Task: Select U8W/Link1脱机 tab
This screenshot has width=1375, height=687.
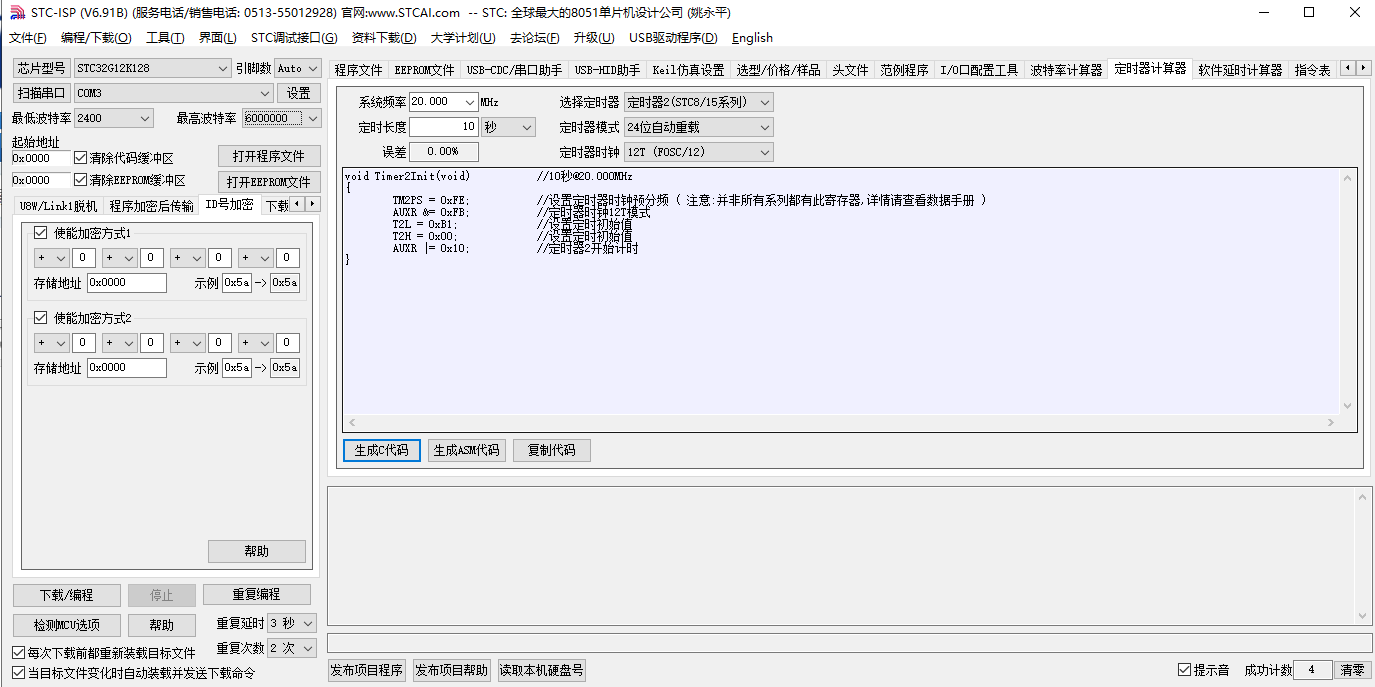Action: (59, 205)
